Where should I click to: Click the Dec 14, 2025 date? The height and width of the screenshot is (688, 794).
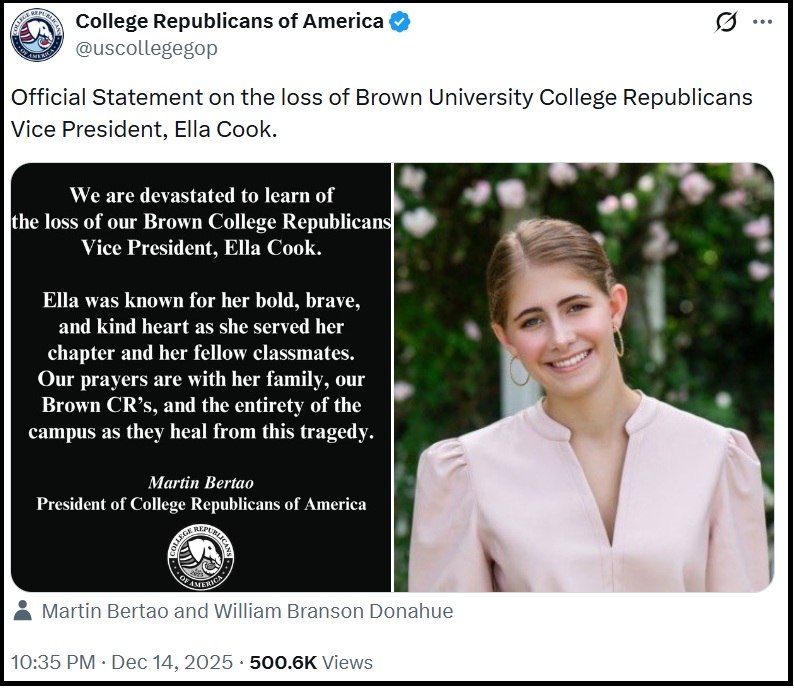[172, 662]
